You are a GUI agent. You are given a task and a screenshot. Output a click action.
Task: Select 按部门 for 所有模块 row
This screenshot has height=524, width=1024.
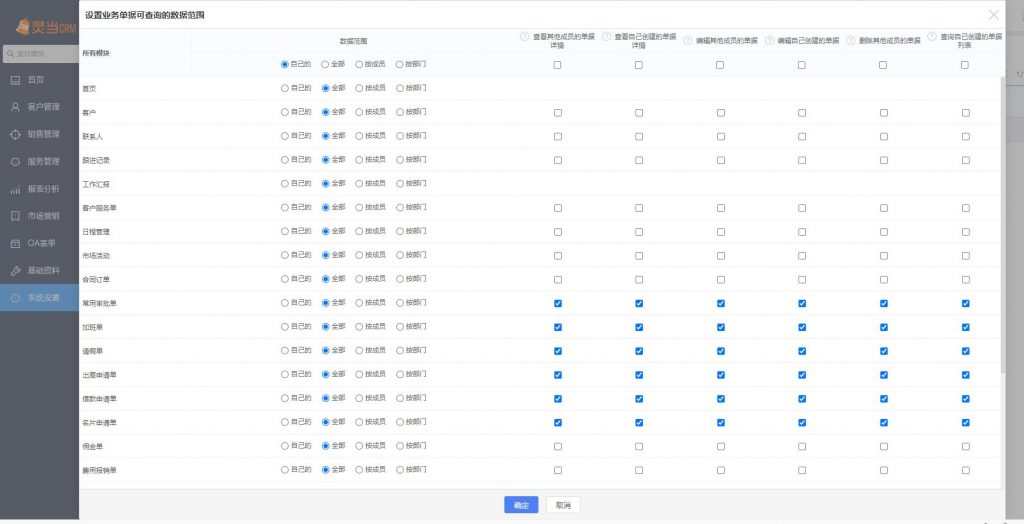point(400,65)
